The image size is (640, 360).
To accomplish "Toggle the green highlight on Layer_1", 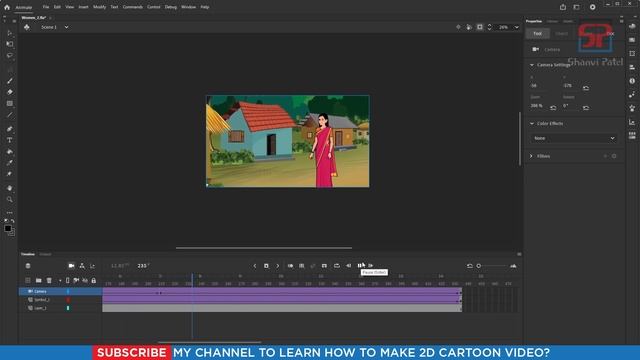I will tap(68, 308).
